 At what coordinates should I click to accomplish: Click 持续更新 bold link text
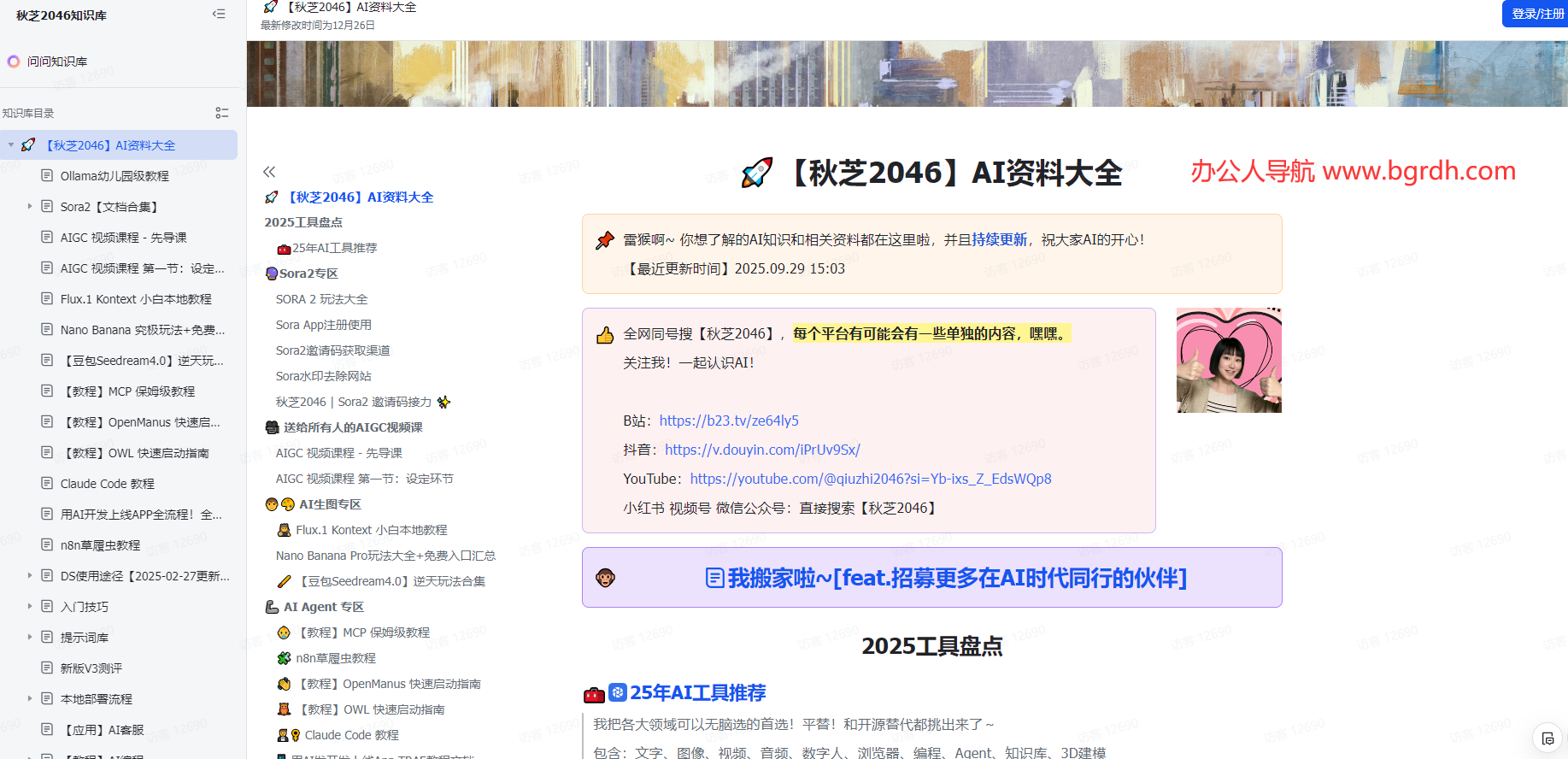pos(999,239)
